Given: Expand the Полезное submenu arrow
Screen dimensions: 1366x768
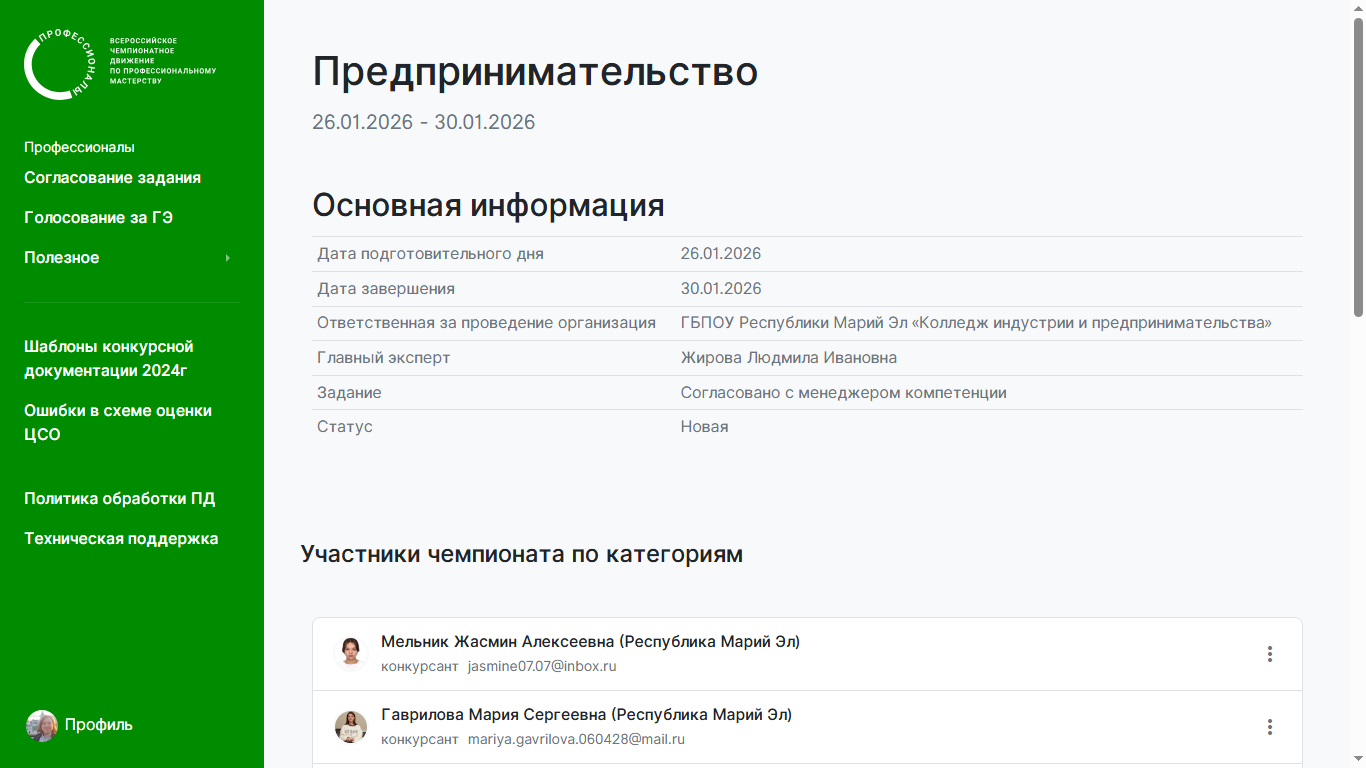Looking at the screenshot, I should pos(228,258).
